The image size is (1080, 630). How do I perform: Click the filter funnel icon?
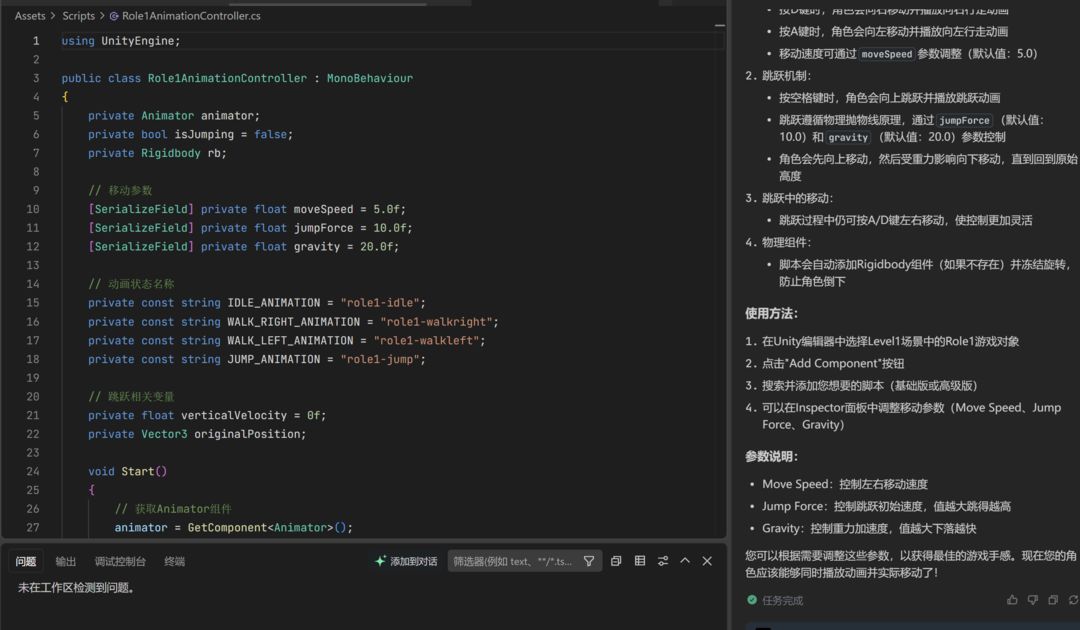[589, 561]
